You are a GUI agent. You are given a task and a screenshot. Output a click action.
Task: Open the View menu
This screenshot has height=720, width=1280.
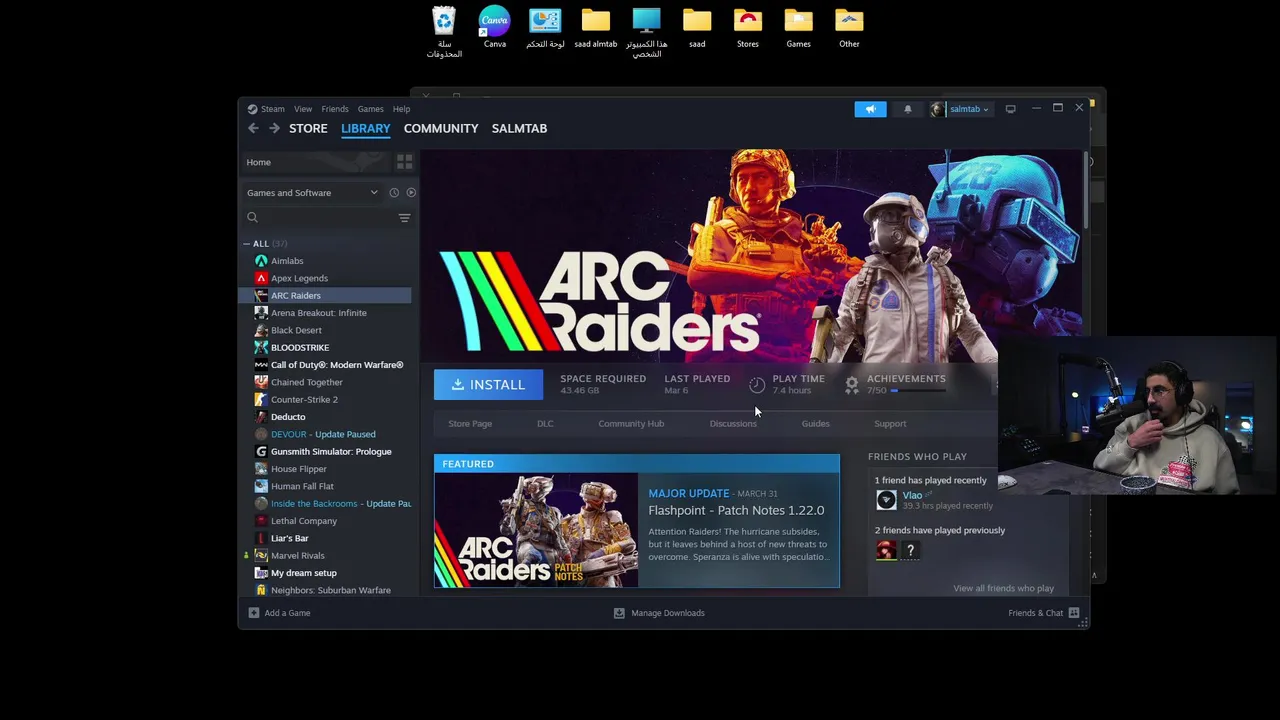303,109
